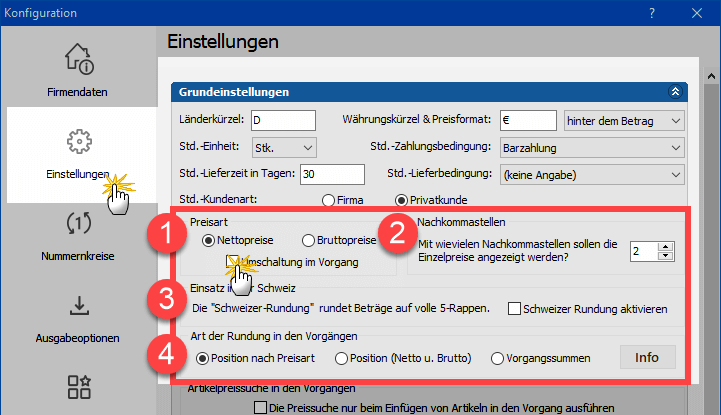Choose Firma as Std.-Kundenart
Viewport: 721px width, 415px height.
(327, 199)
